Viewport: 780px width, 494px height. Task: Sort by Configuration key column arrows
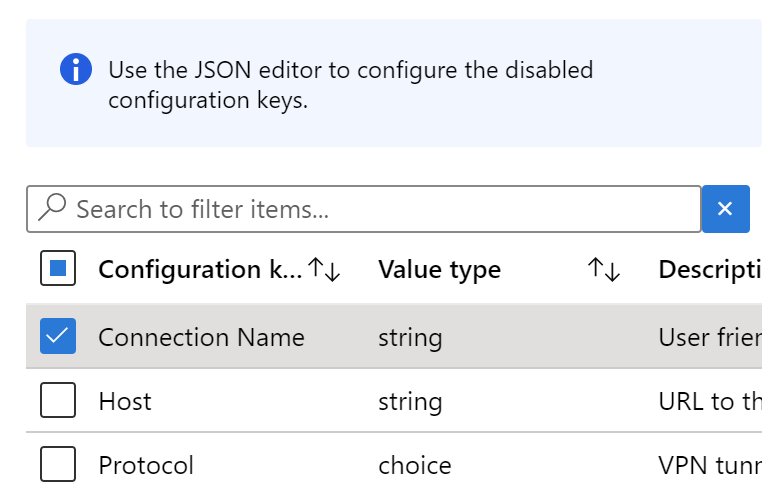[x=324, y=270]
